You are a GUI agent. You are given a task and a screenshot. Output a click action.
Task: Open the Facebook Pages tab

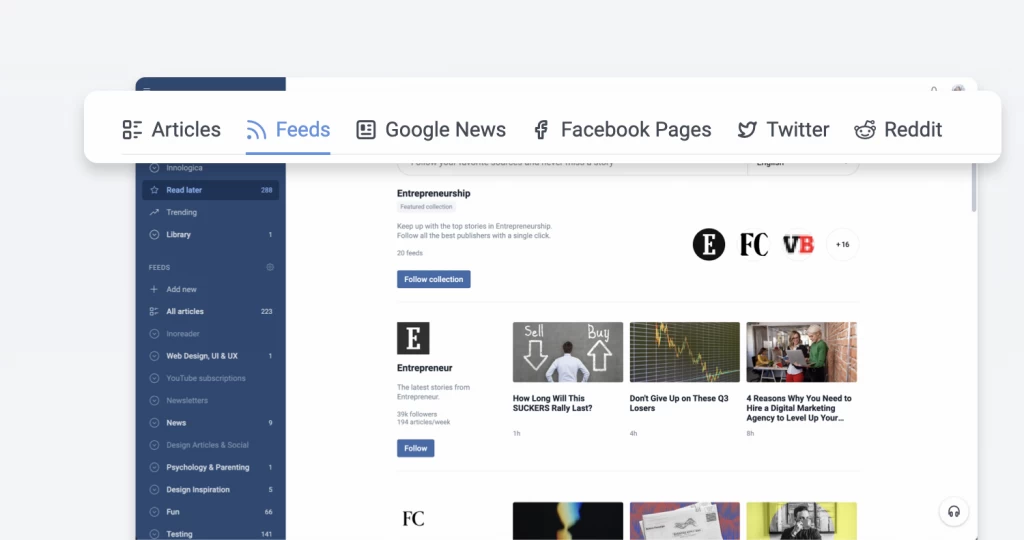click(622, 129)
